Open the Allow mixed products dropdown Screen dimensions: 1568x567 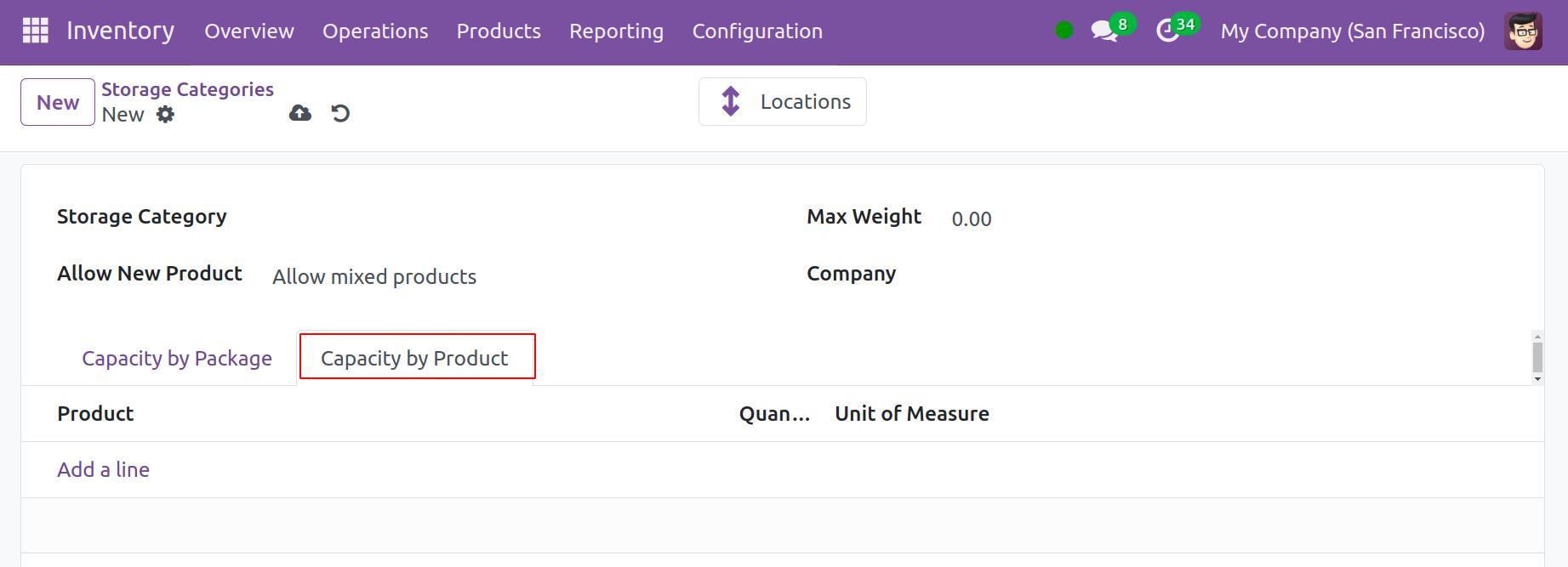[374, 276]
